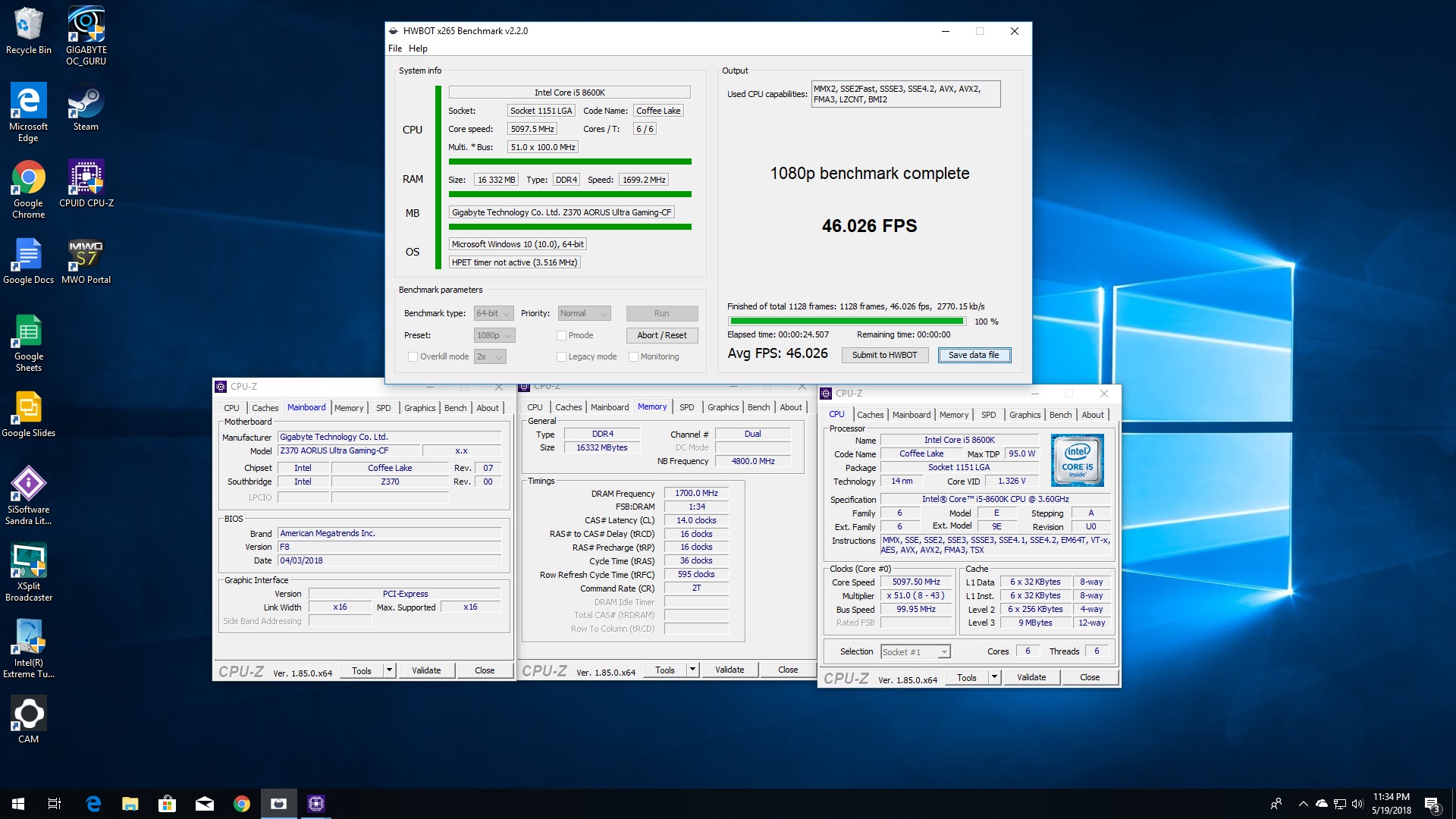
Task: Switch to CPU-Z taskbar item
Action: point(316,804)
